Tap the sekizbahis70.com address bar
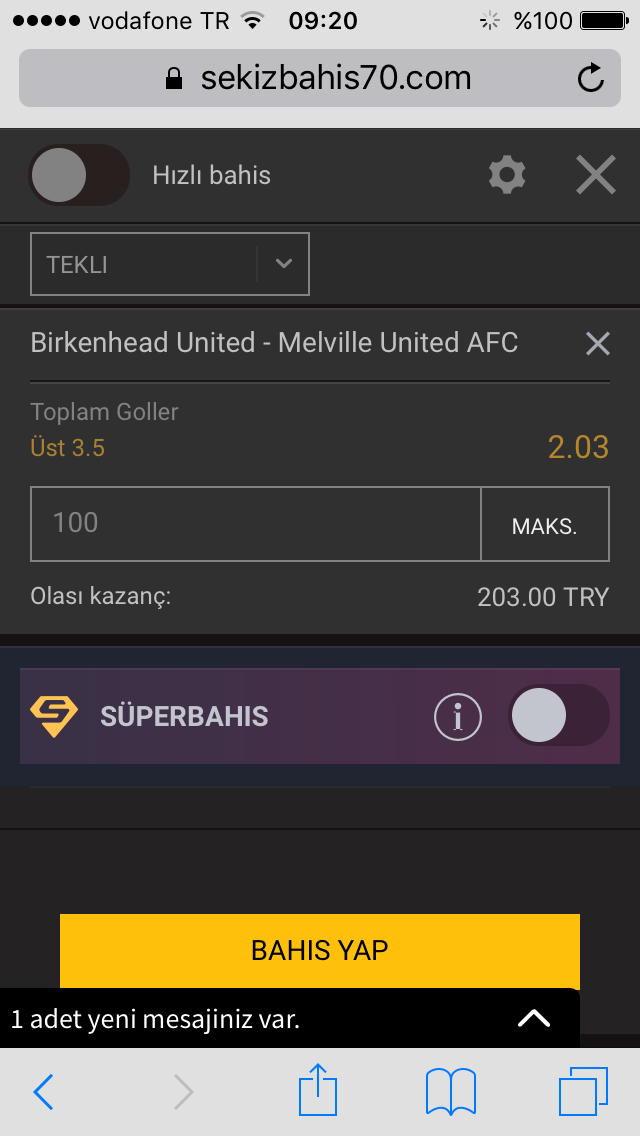Viewport: 640px width, 1136px height. pyautogui.click(x=320, y=78)
